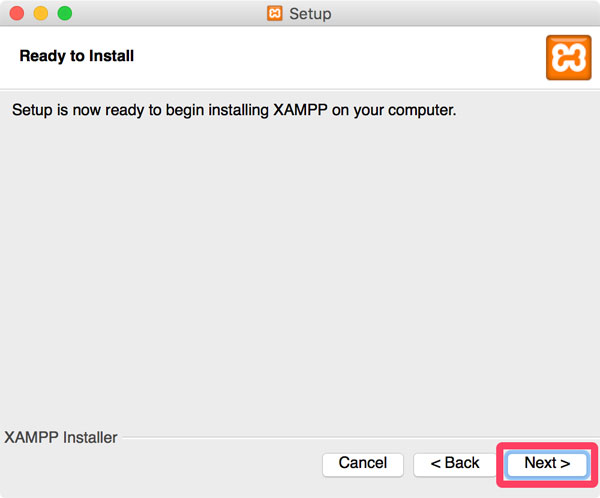Click the "XAMPP Installer" label
Viewport: 600px width, 498px height.
tap(61, 437)
